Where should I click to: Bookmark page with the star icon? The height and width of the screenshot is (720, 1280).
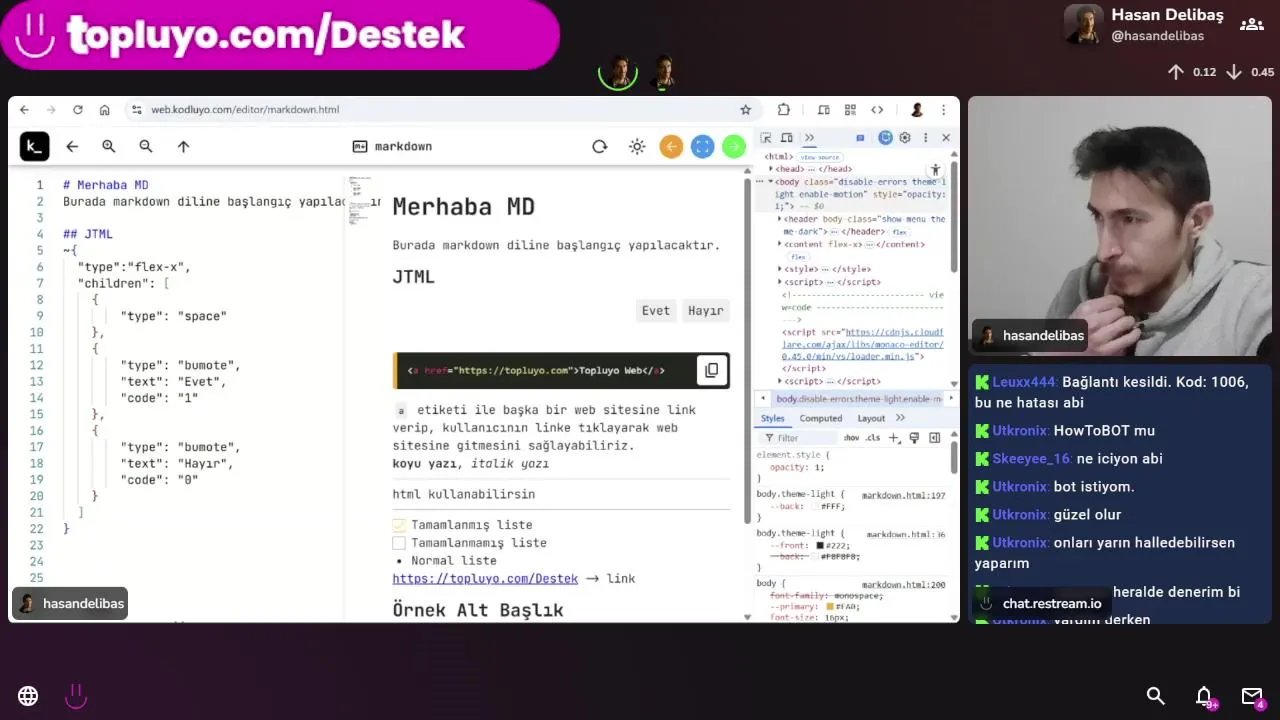coord(745,110)
